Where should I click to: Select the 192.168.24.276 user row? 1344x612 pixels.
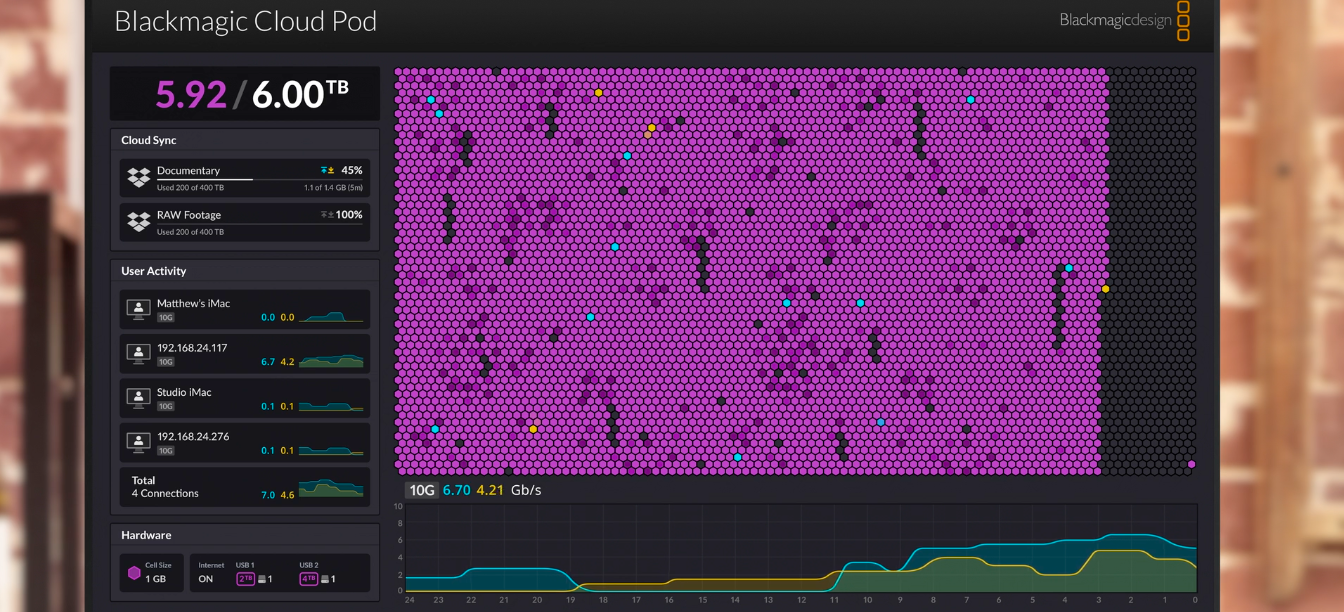(245, 442)
